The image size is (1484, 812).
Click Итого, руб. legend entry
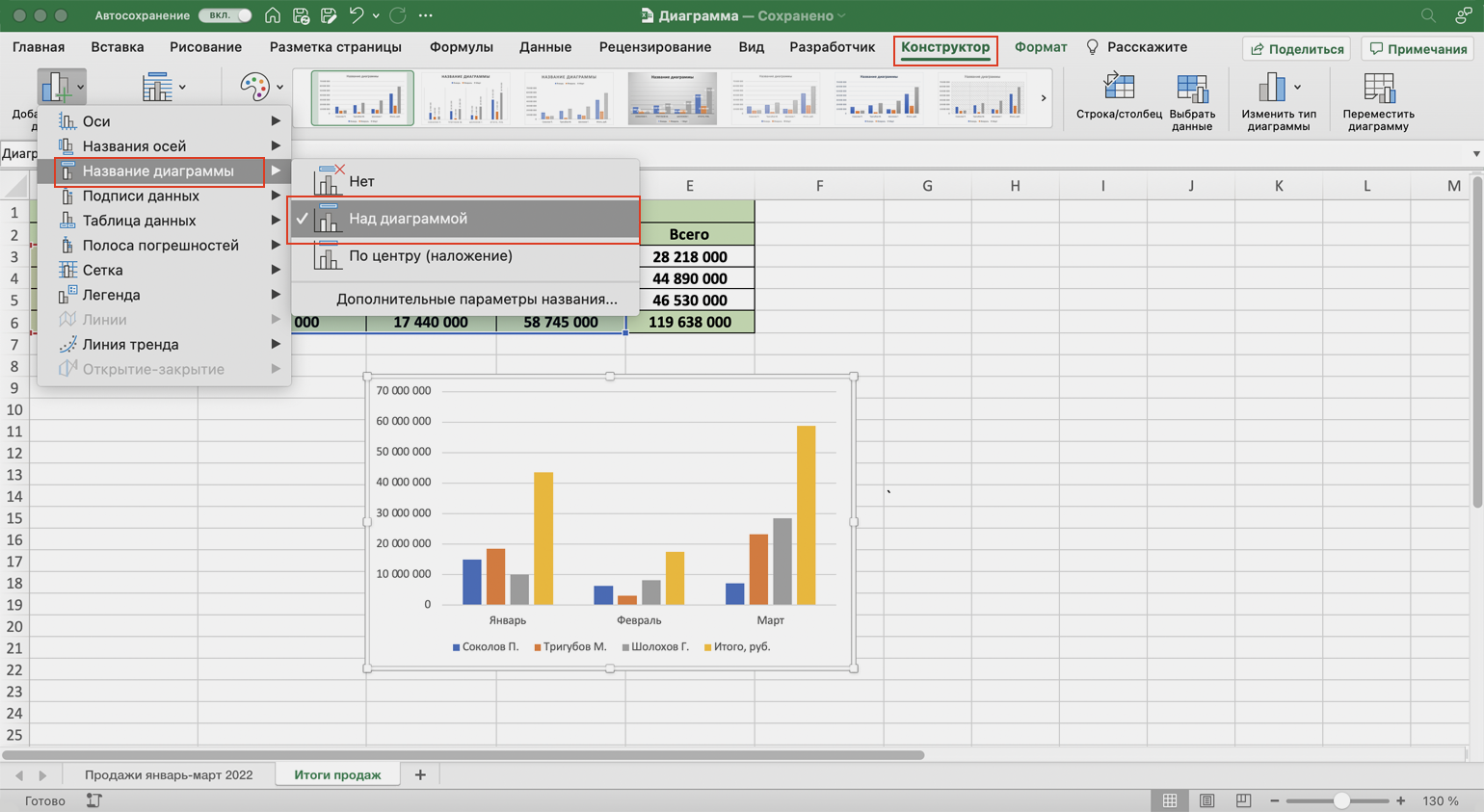point(737,647)
